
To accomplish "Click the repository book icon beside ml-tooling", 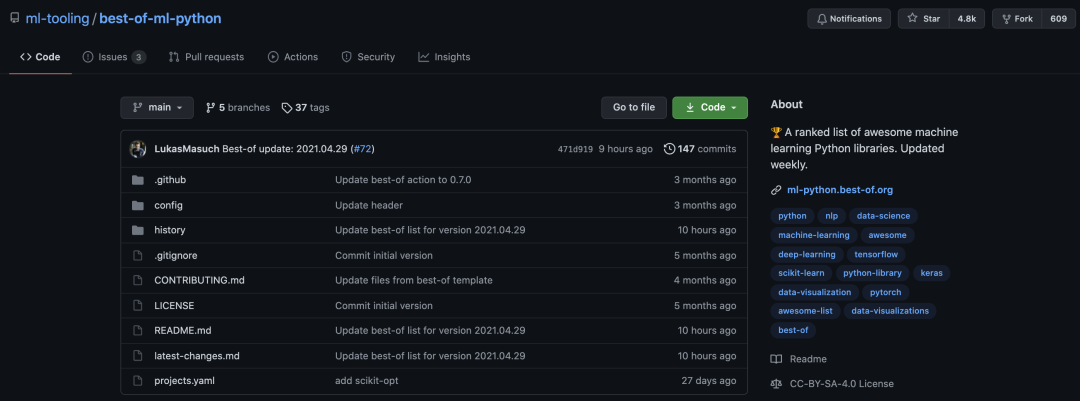I will pos(14,19).
